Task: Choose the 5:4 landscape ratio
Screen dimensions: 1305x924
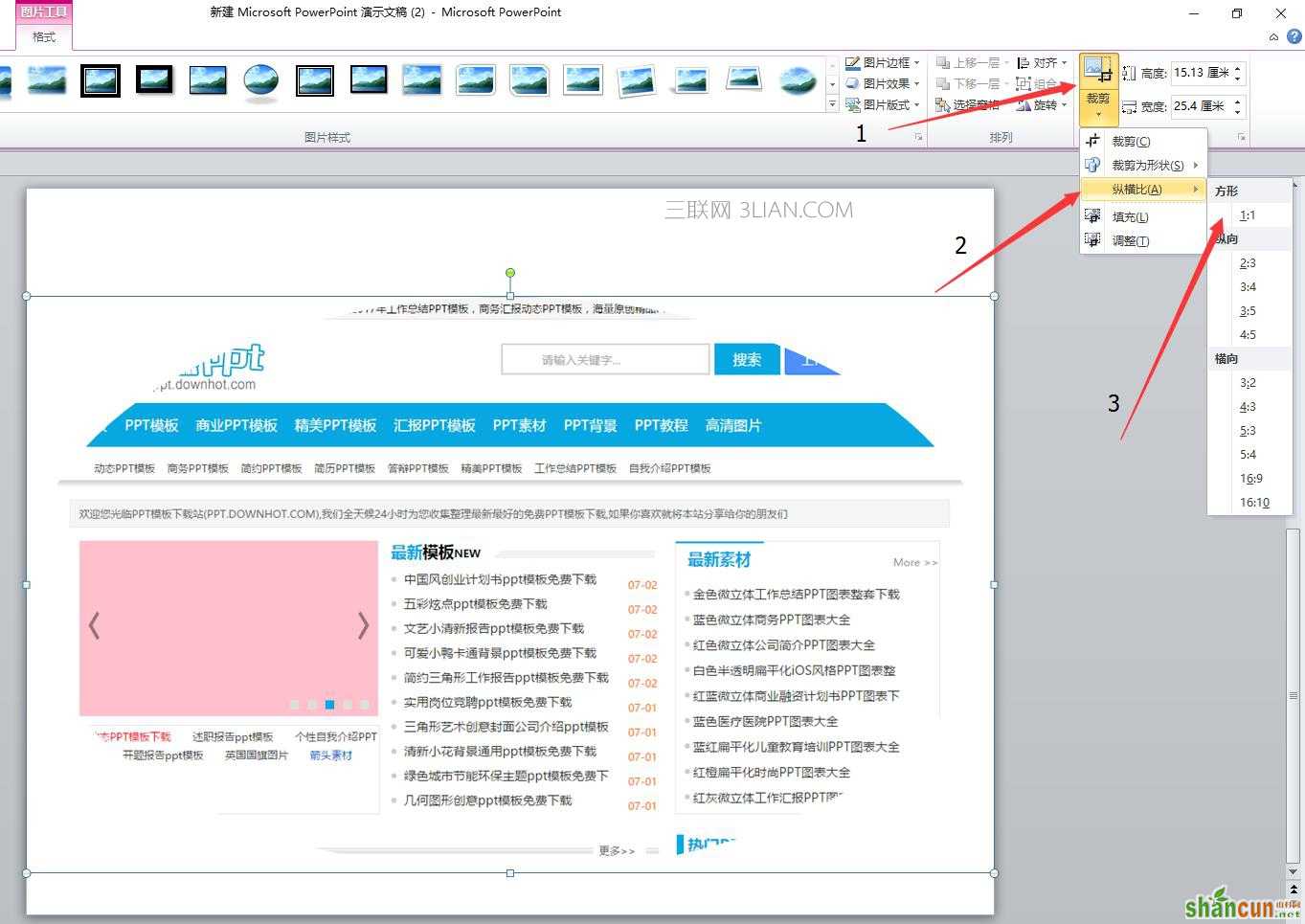Action: click(1249, 454)
